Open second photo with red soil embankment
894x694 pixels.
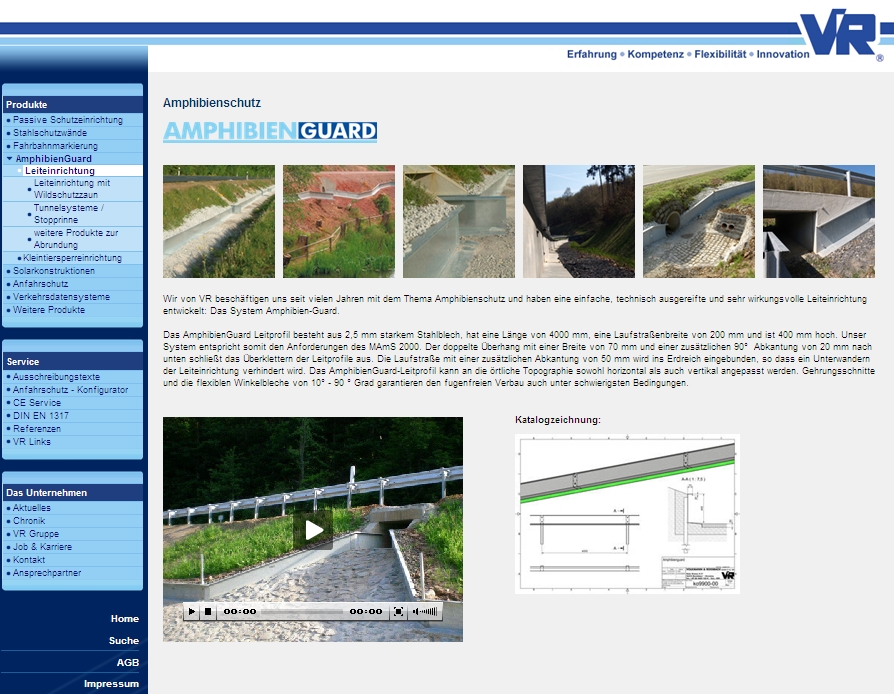[339, 222]
